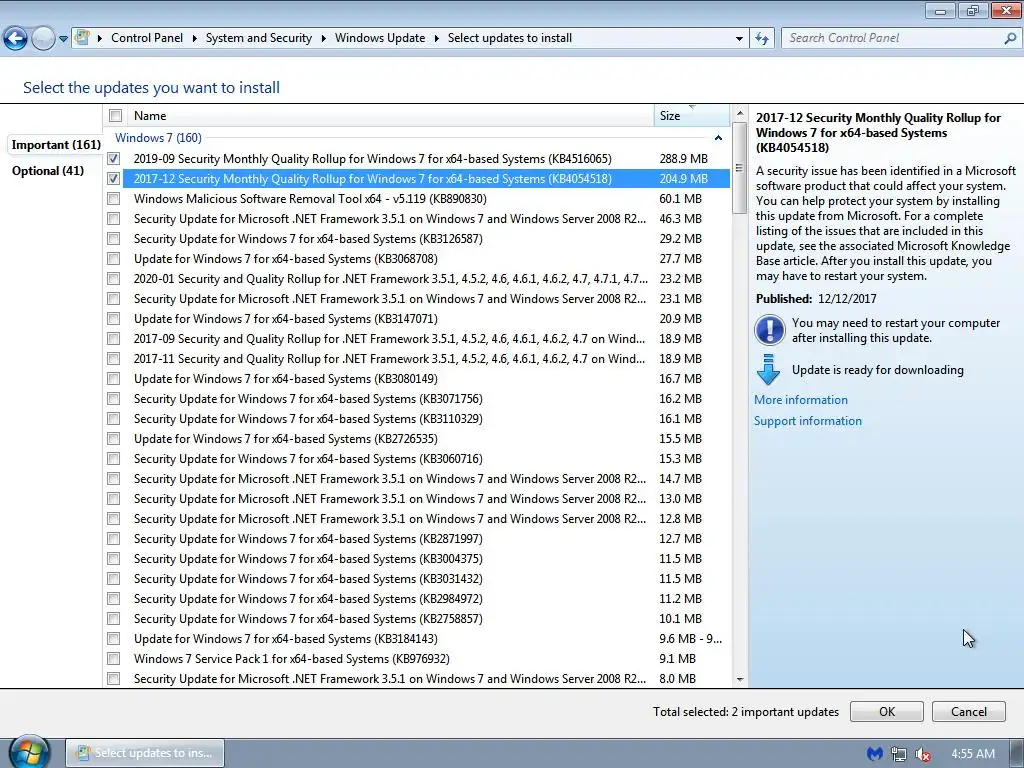Sort list by Size column
Image resolution: width=1024 pixels, height=768 pixels.
coord(692,116)
